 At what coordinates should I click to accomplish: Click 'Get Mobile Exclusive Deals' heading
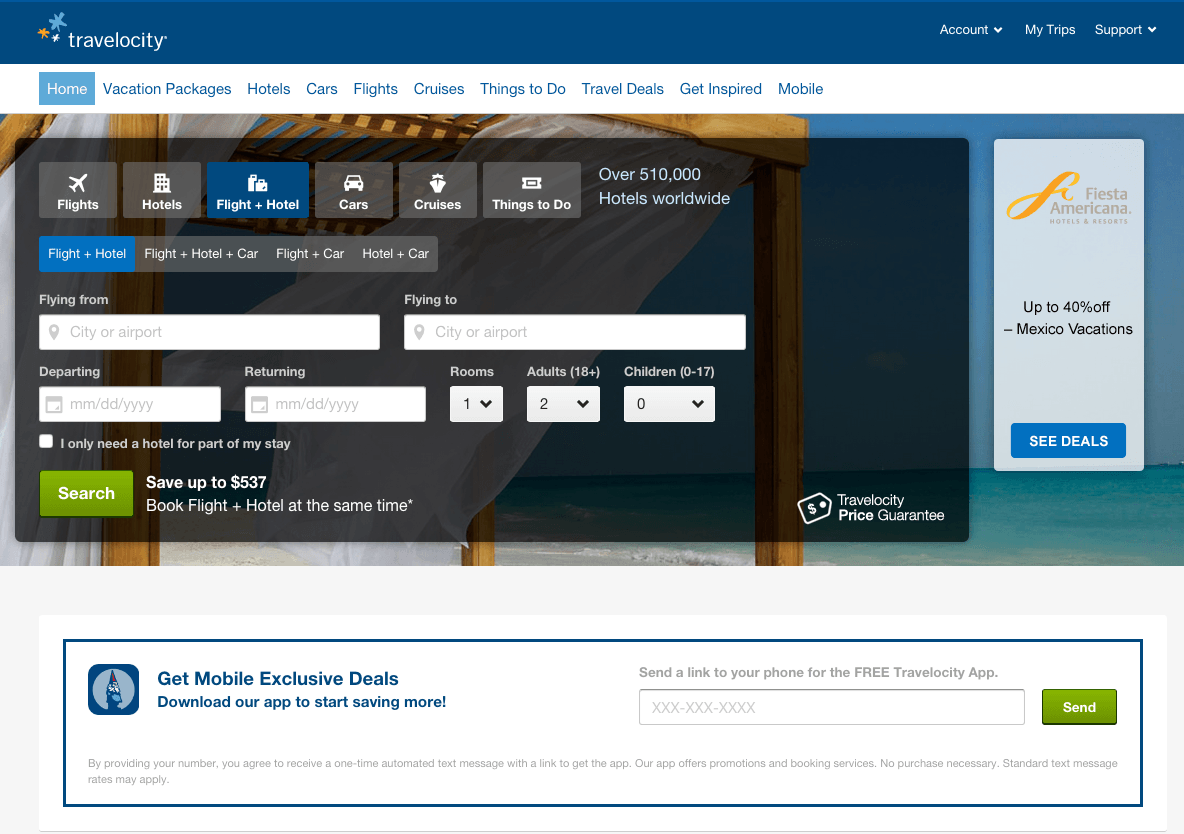pos(278,678)
